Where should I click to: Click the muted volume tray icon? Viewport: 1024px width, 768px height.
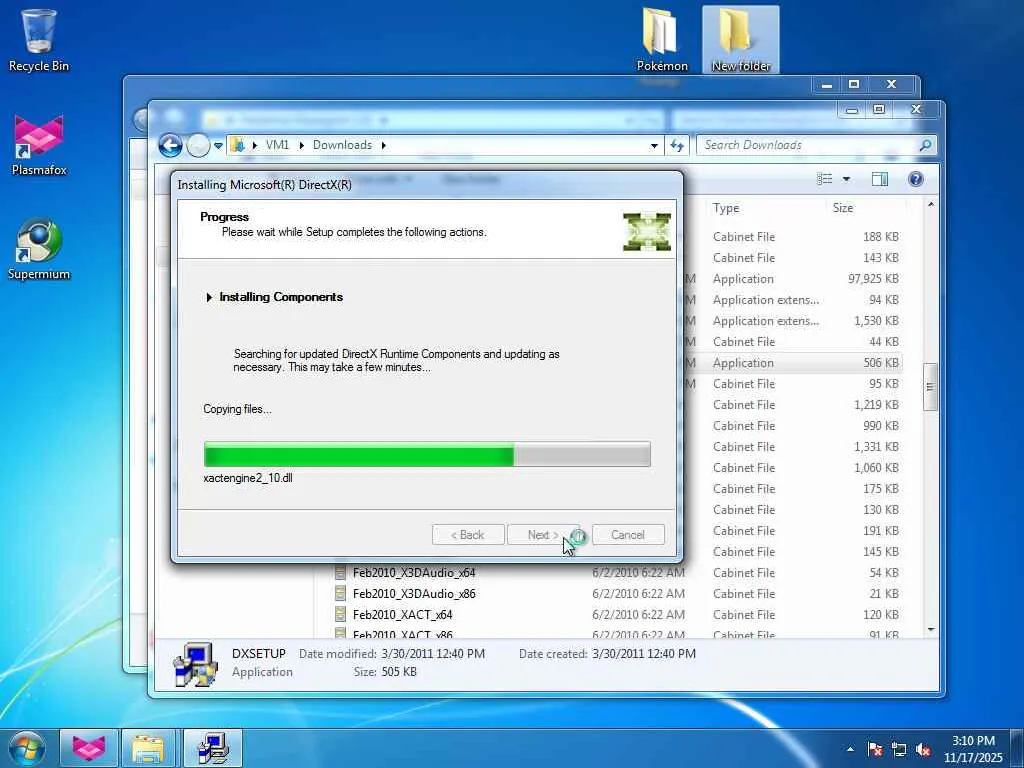click(x=923, y=750)
